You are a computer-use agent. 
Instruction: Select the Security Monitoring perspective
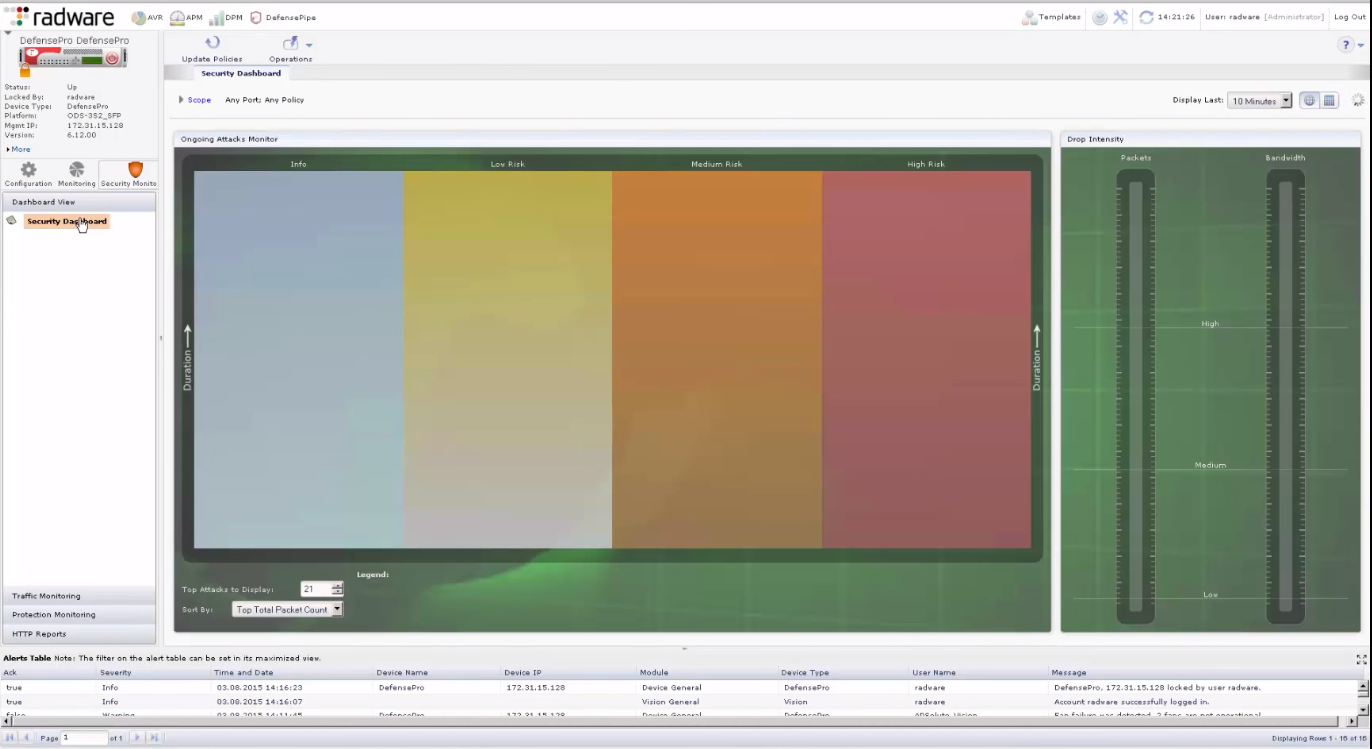(x=129, y=174)
